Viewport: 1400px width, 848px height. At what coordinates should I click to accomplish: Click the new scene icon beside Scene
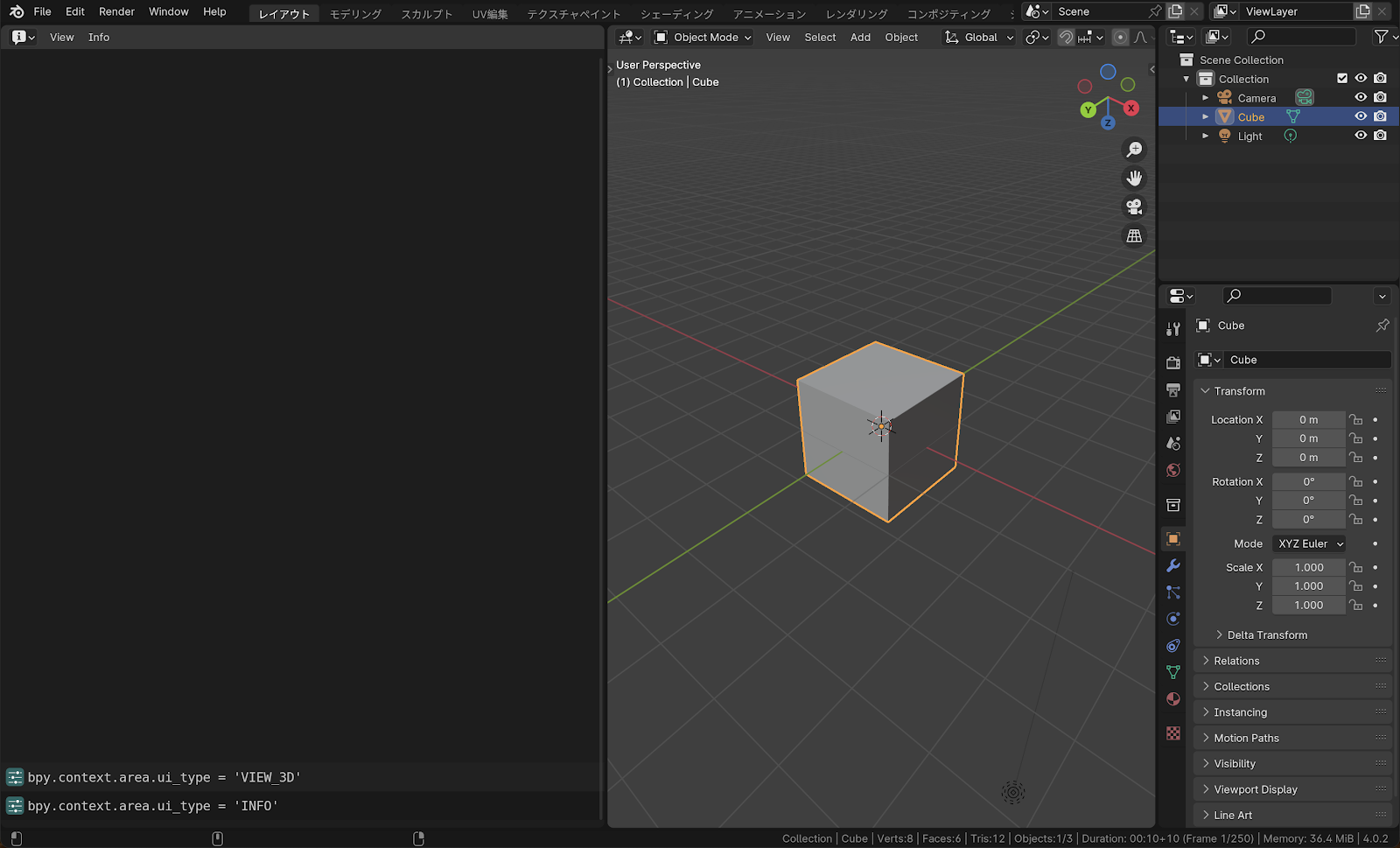1175,11
